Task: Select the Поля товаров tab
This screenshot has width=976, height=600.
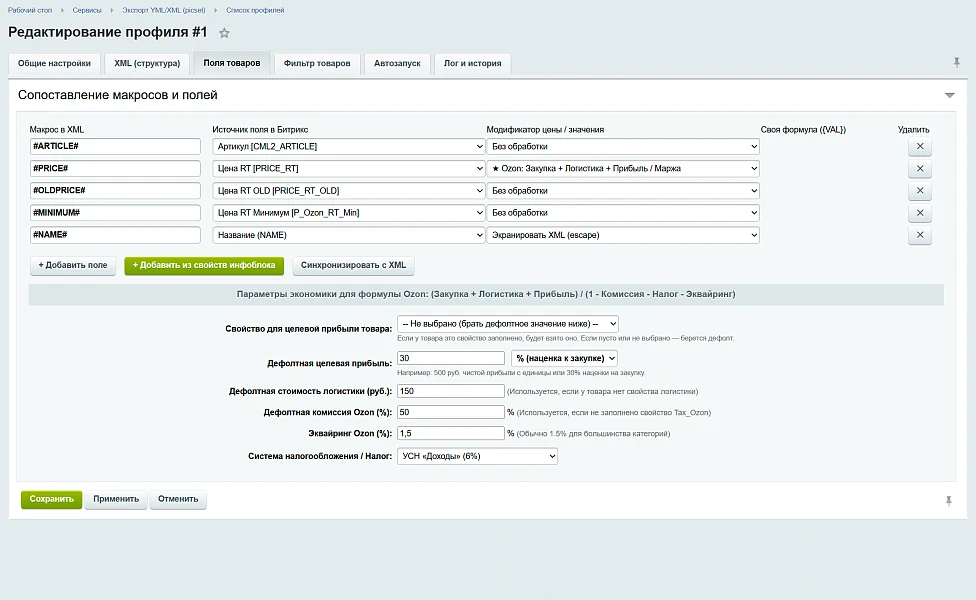Action: coord(232,63)
